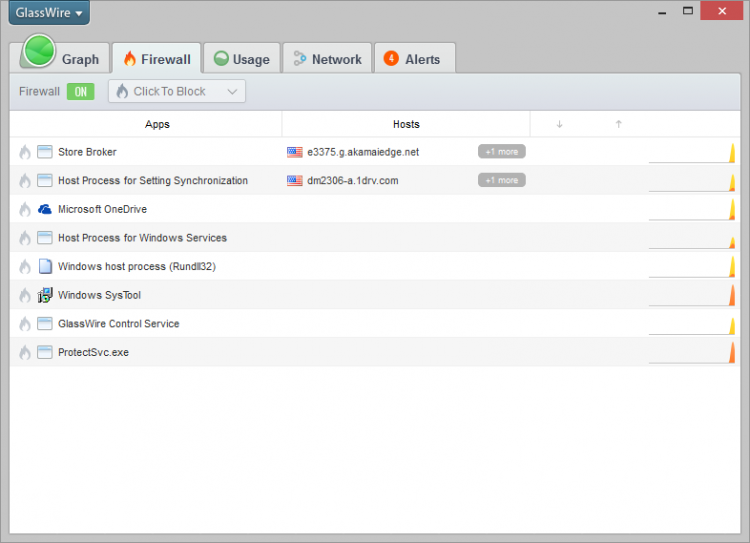Viewport: 750px width, 543px height.
Task: Click the ProtectSvc.exe traffic mini graph
Action: [692, 353]
